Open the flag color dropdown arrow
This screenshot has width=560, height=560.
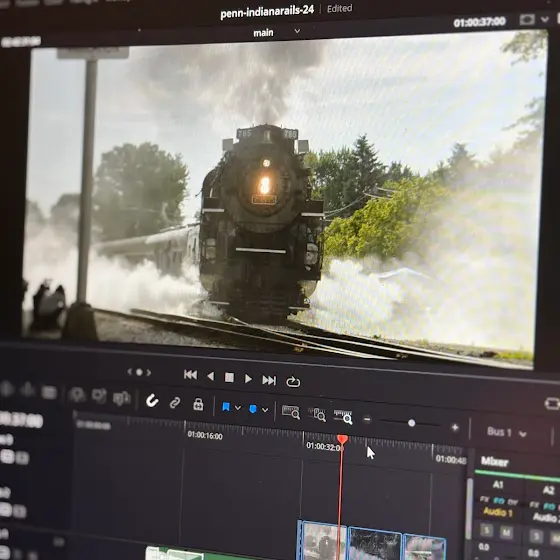238,408
